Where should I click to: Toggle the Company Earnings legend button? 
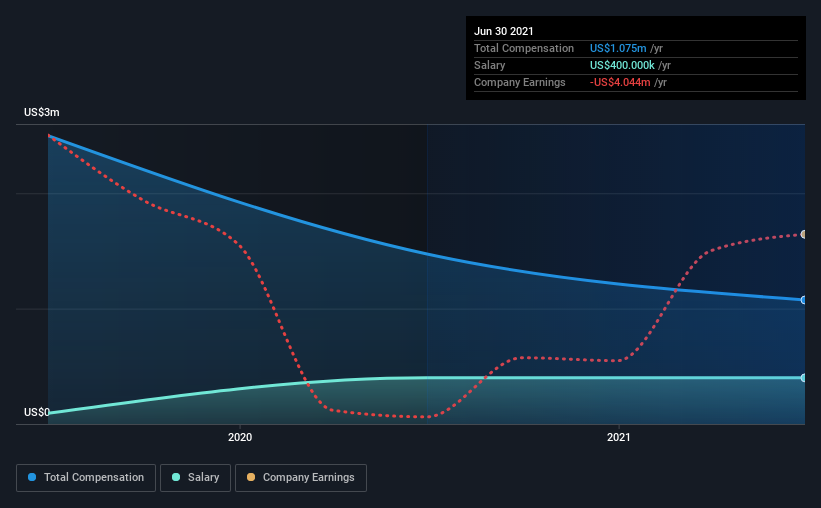[x=301, y=478]
